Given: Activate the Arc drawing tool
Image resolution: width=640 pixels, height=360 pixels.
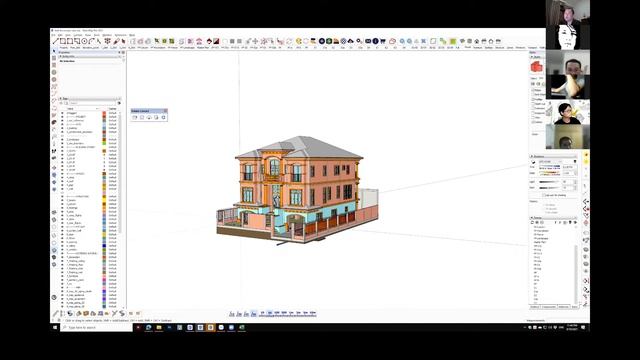Looking at the screenshot, I should point(91,41).
